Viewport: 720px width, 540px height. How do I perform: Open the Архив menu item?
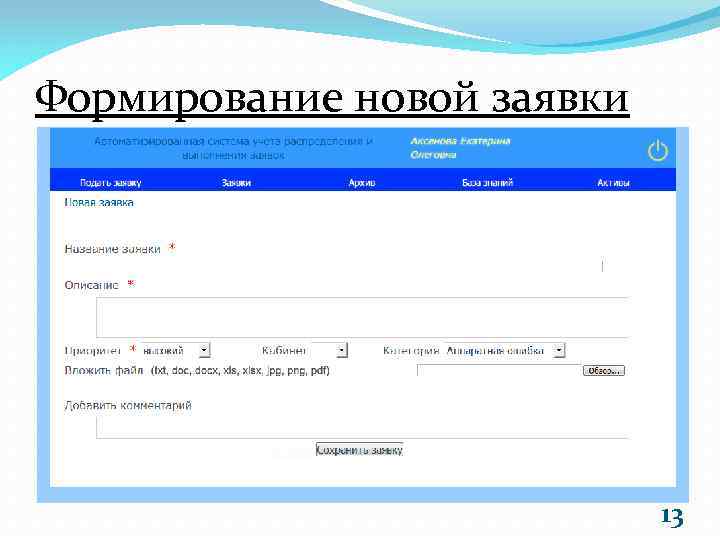[x=362, y=183]
